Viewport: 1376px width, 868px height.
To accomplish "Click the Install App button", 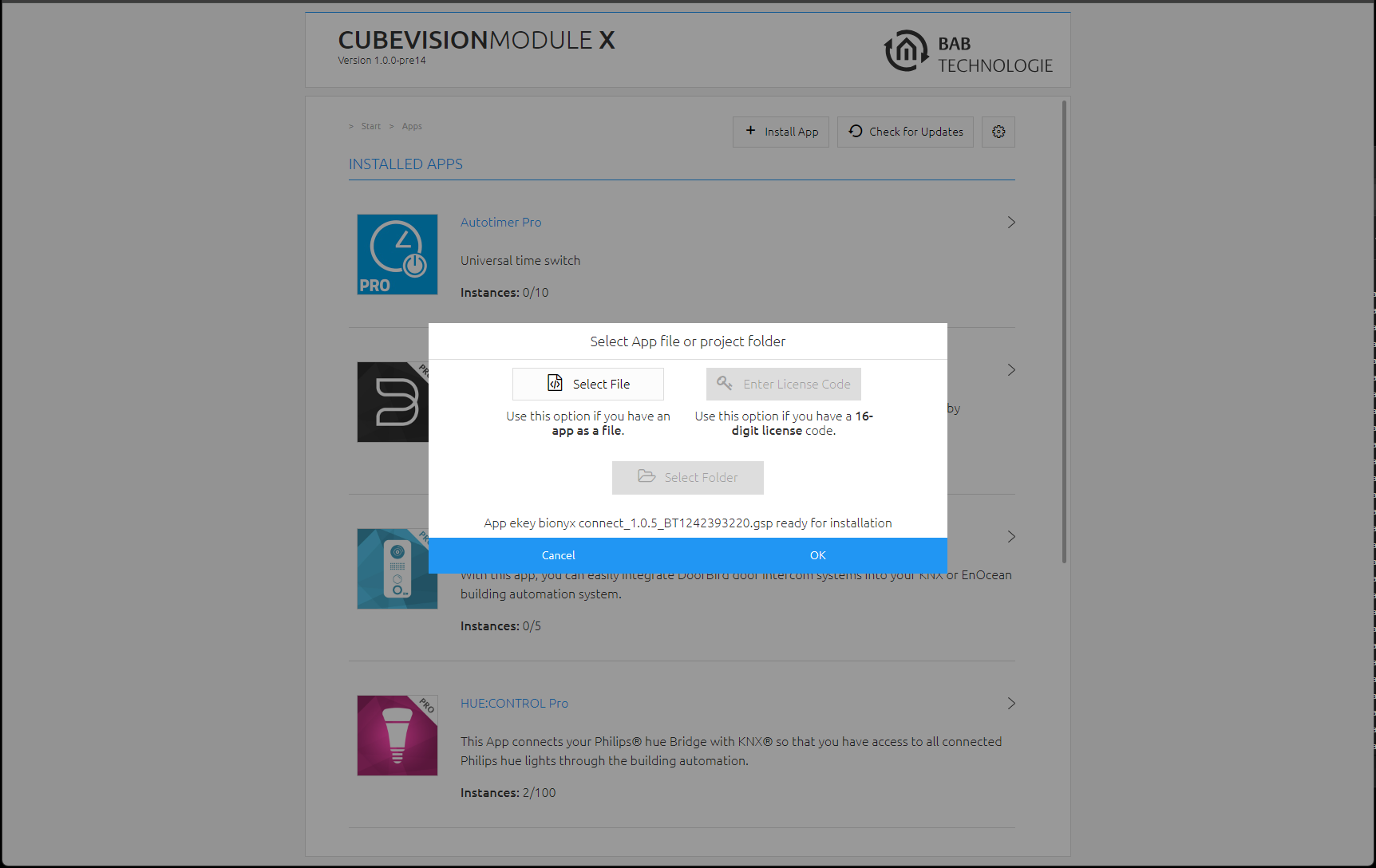I will (x=781, y=132).
